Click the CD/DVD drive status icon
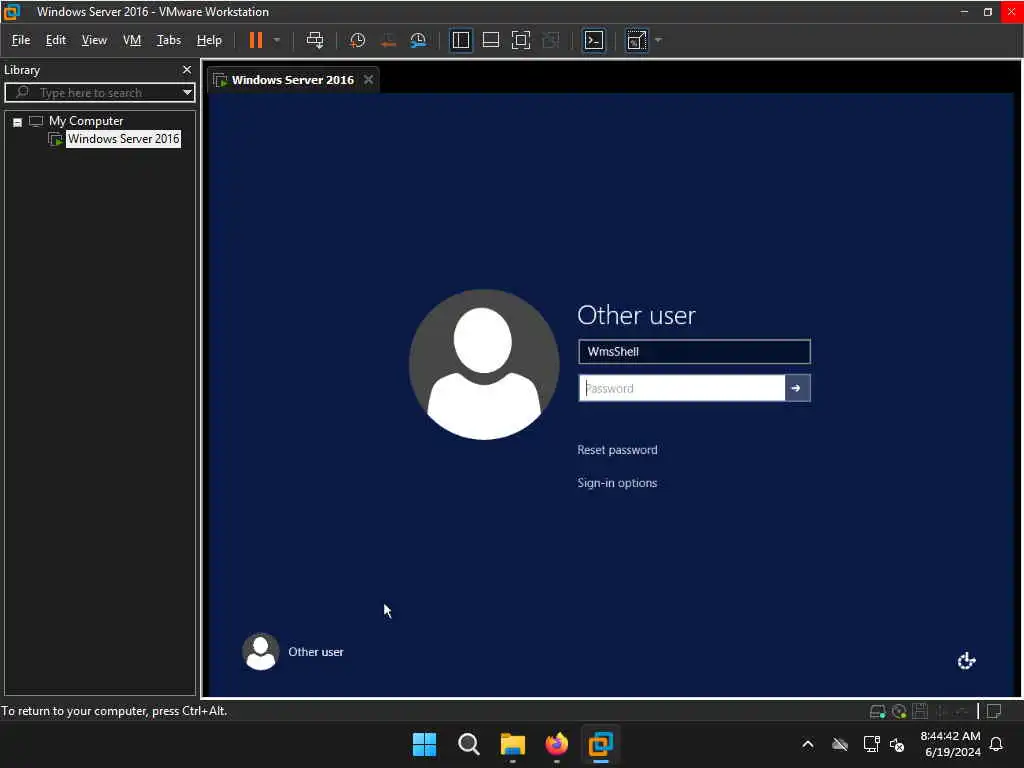The height and width of the screenshot is (768, 1024). click(899, 712)
